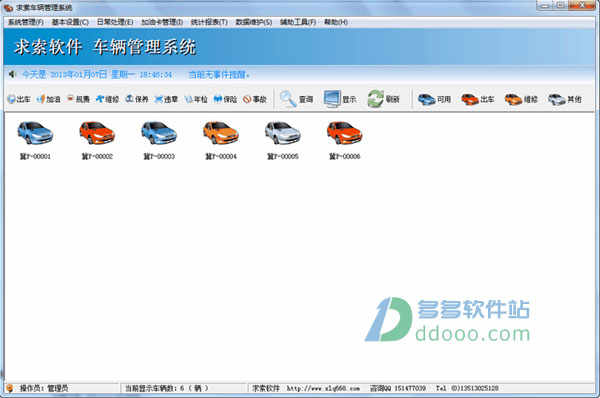Click the 刷新 refresh arrows icon
Screen dimensions: 600x398
383,99
